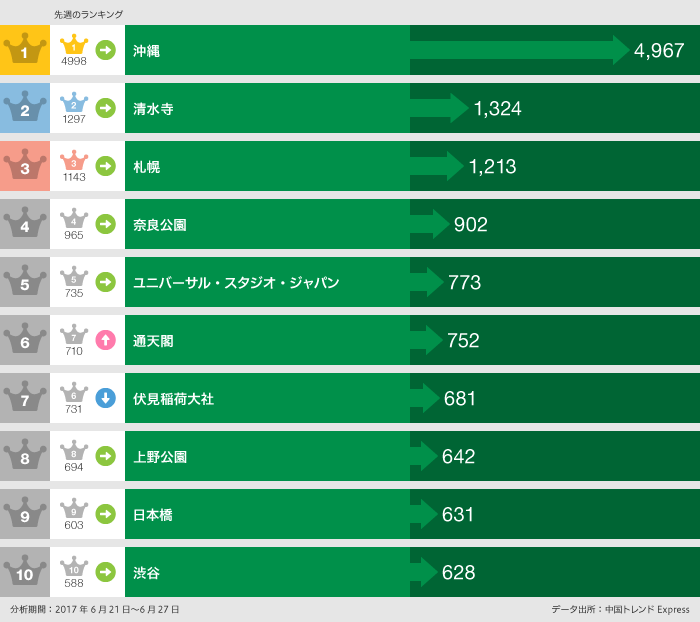Select the 渋谷 ranking row label

click(x=147, y=573)
